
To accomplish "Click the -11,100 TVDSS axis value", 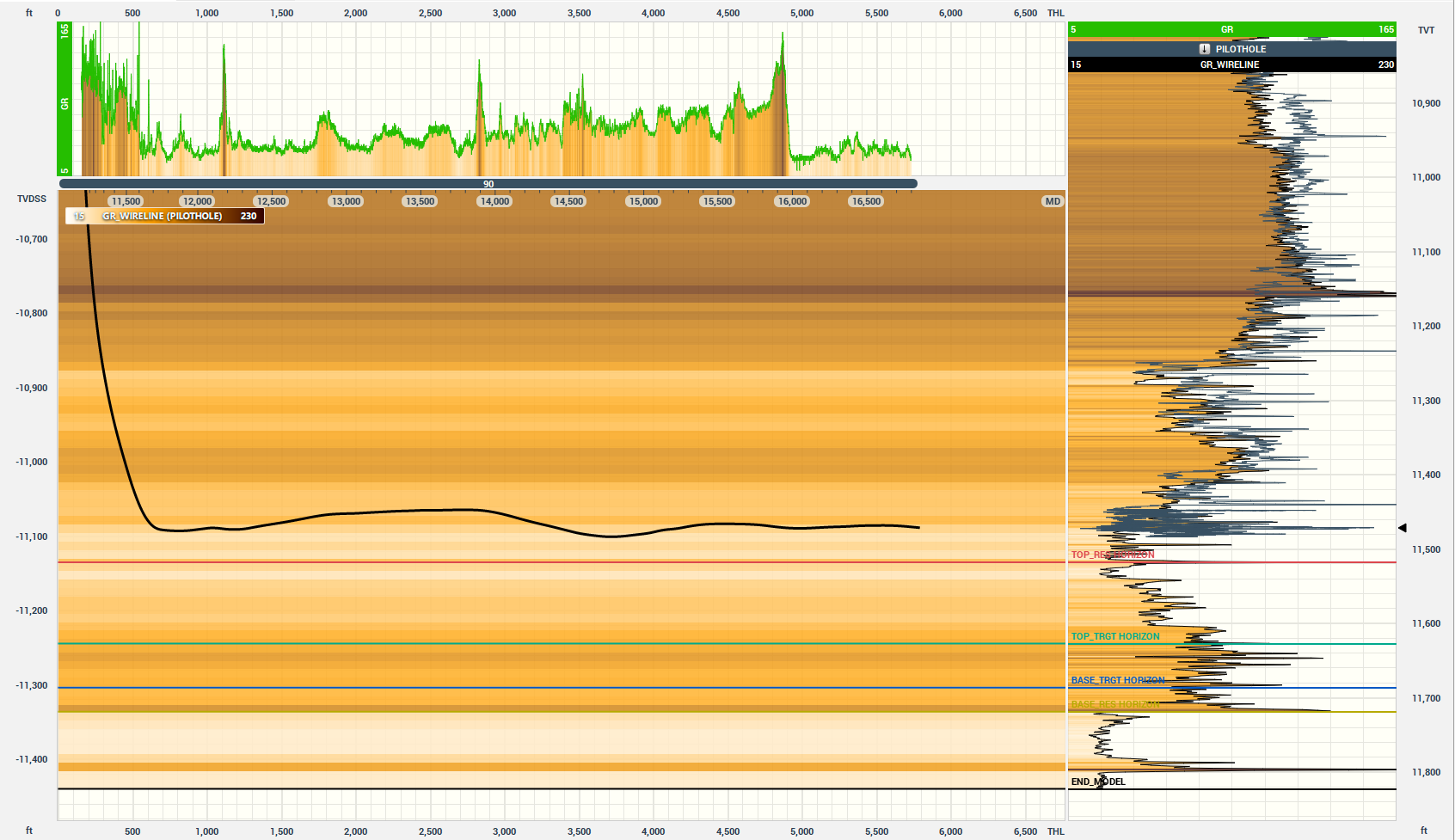I will click(32, 536).
